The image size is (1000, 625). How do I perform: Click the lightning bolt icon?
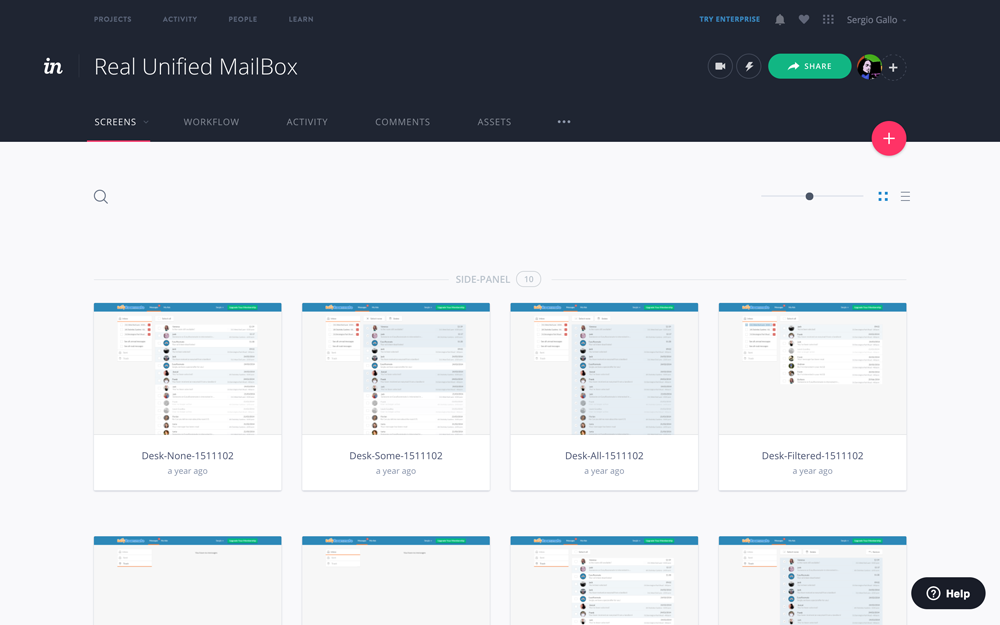pyautogui.click(x=749, y=67)
